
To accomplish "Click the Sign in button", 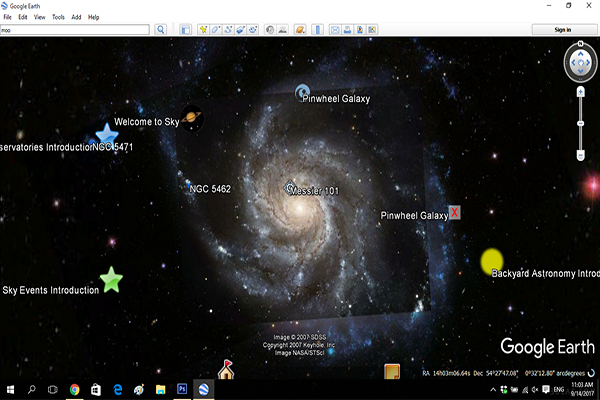I will point(563,29).
